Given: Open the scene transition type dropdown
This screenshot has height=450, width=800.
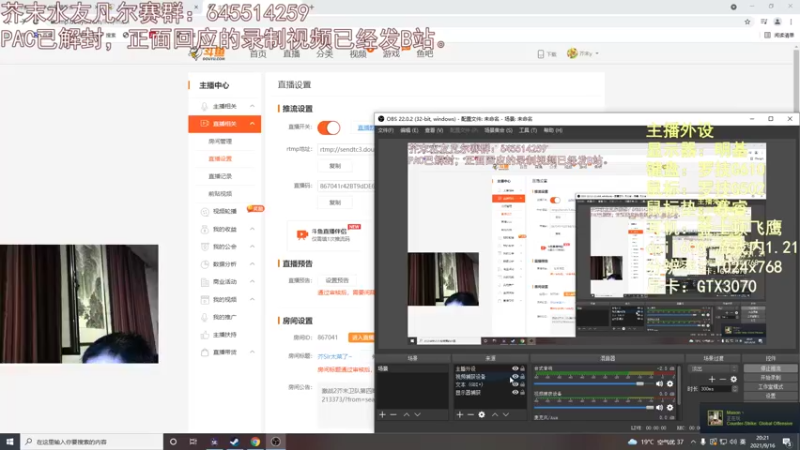Looking at the screenshot, I should (x=713, y=368).
